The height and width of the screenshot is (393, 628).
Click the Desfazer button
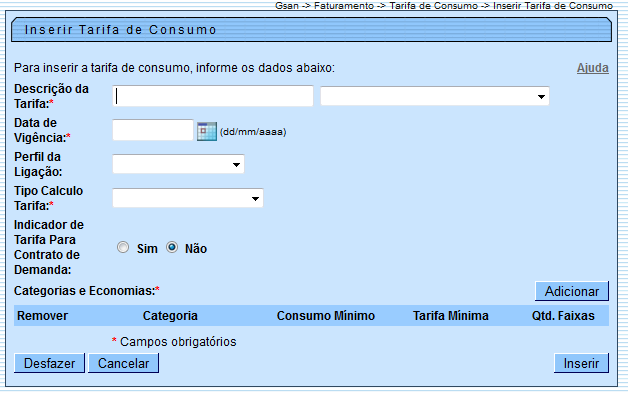click(49, 363)
